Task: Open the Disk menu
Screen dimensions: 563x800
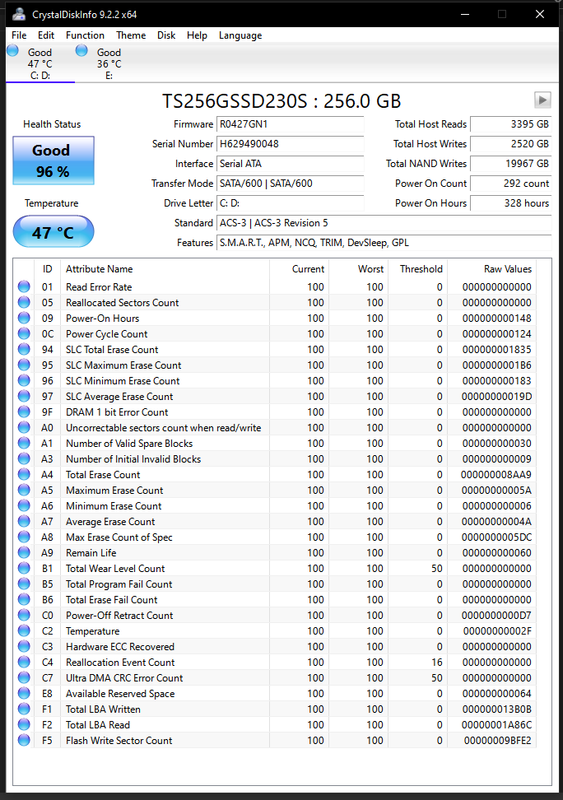Action: [166, 35]
